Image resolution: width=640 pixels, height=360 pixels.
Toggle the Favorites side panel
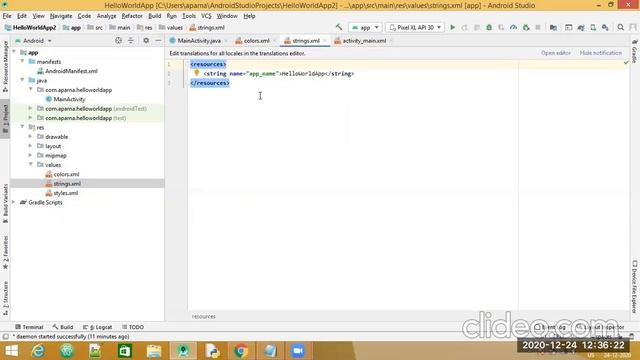(x=5, y=253)
